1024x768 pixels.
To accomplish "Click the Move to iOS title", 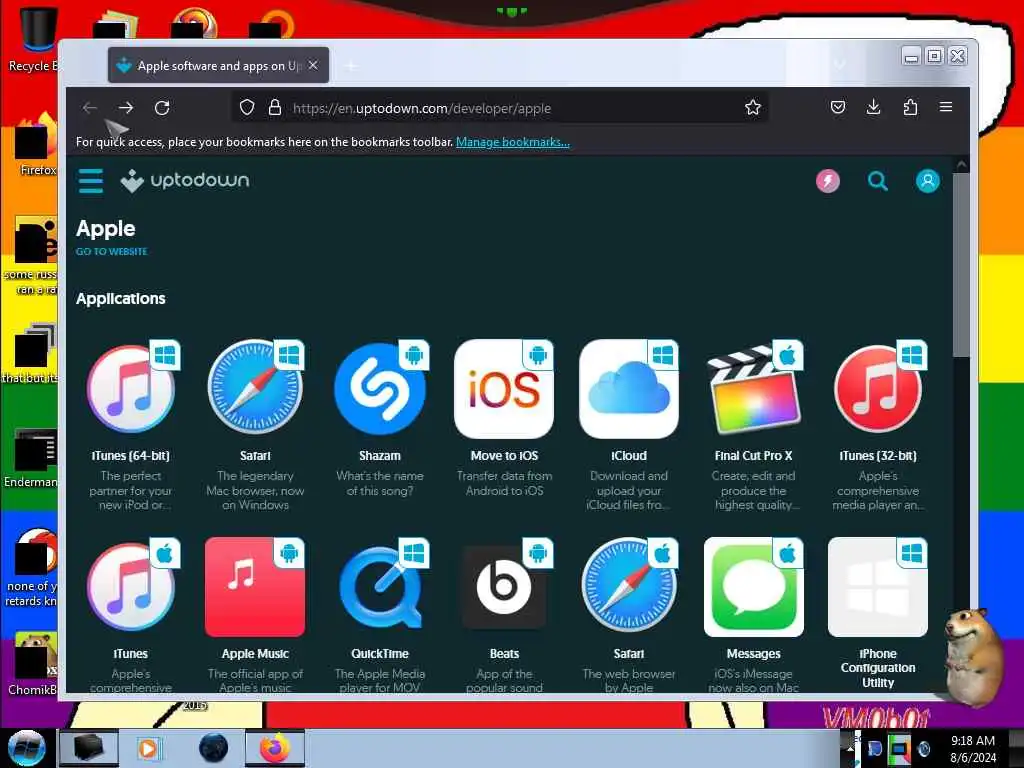I will 504,456.
